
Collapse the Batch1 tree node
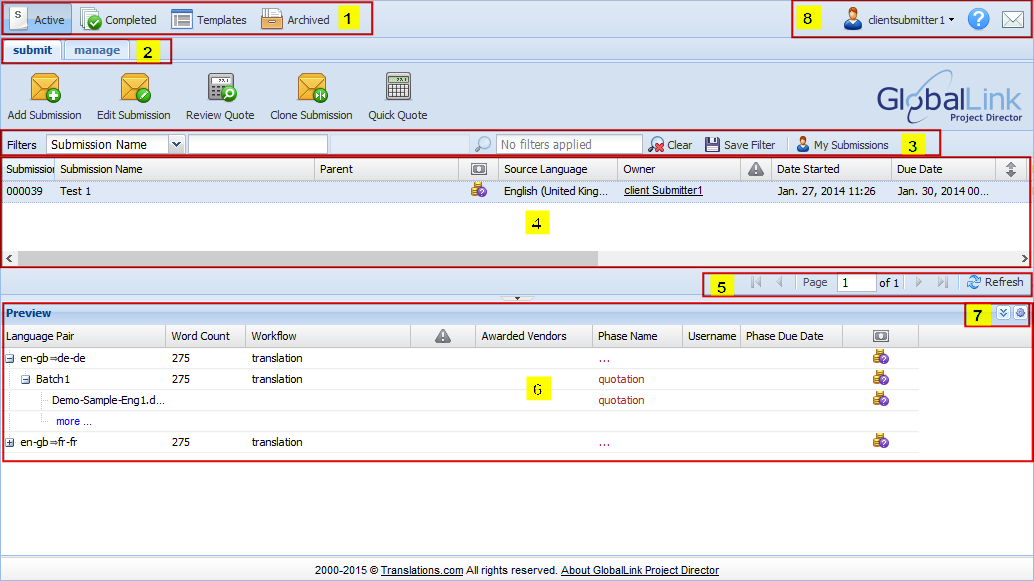click(x=26, y=379)
